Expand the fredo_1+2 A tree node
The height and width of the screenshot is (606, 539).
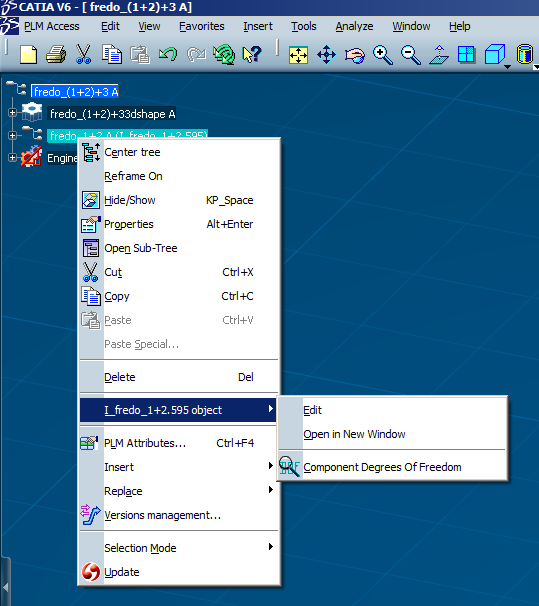click(x=12, y=135)
